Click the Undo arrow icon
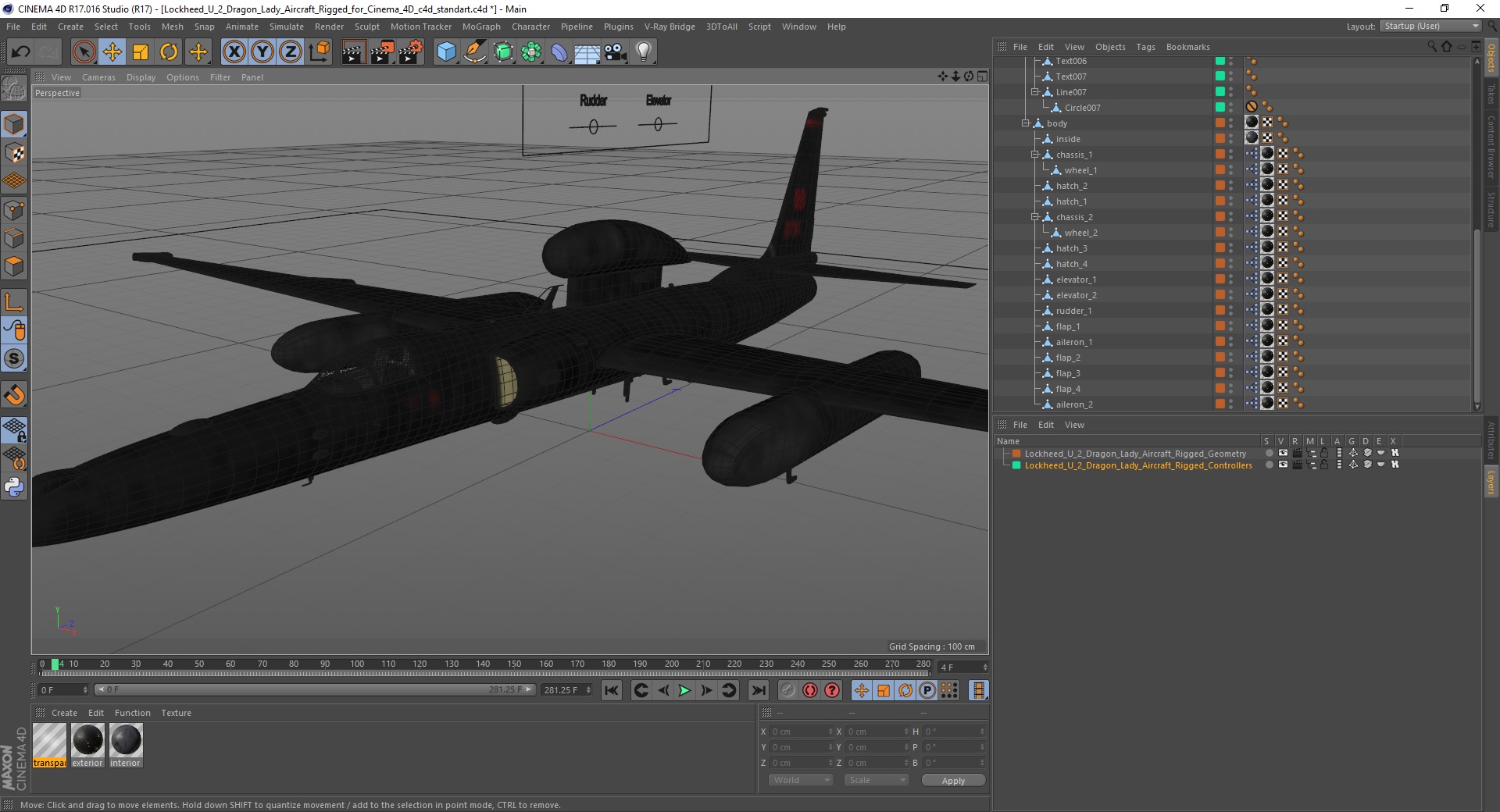1500x812 pixels. pos(20,52)
